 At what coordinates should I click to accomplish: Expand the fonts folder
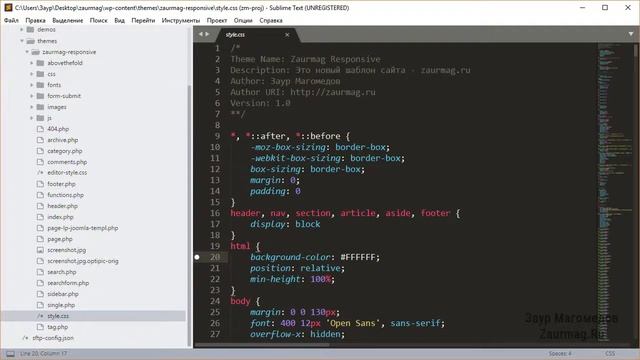[32, 85]
